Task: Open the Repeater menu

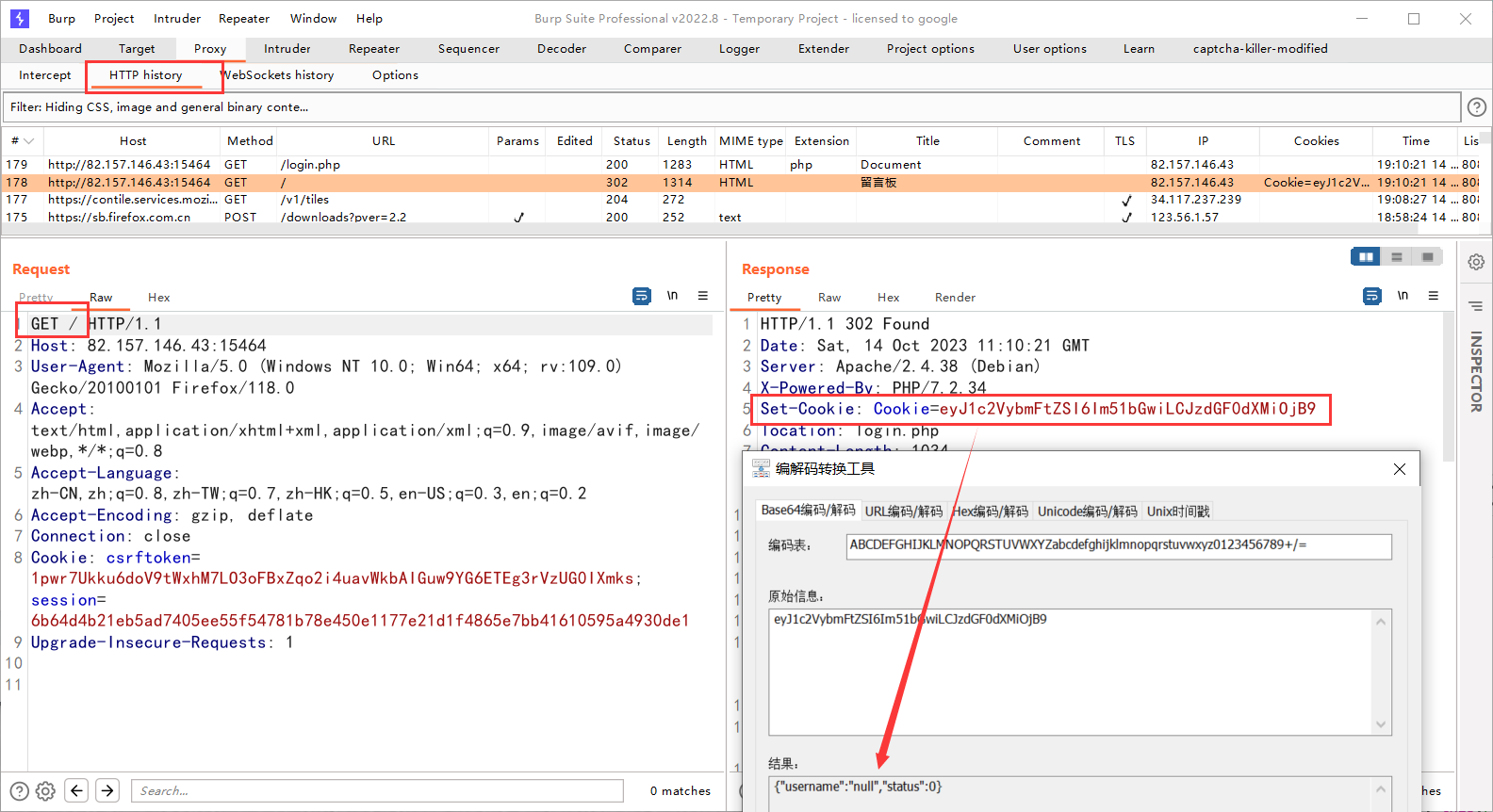Action: point(244,18)
